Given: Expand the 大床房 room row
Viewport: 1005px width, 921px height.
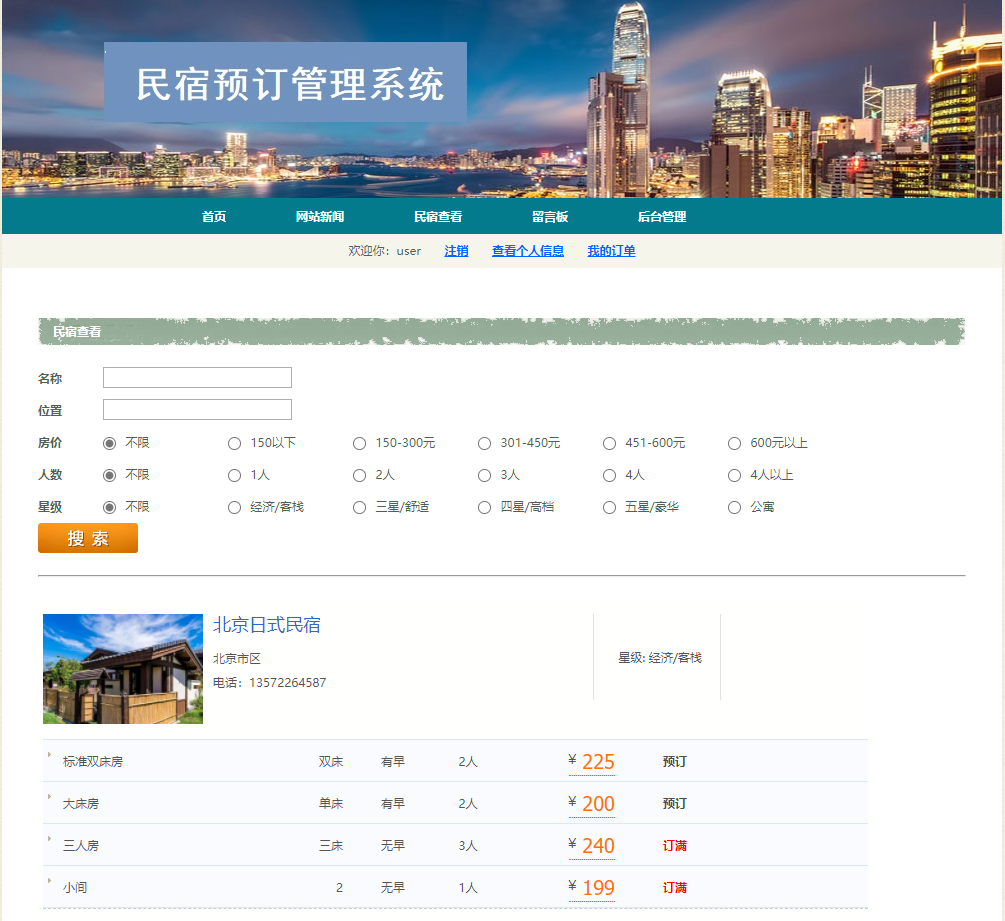Looking at the screenshot, I should click(46, 800).
